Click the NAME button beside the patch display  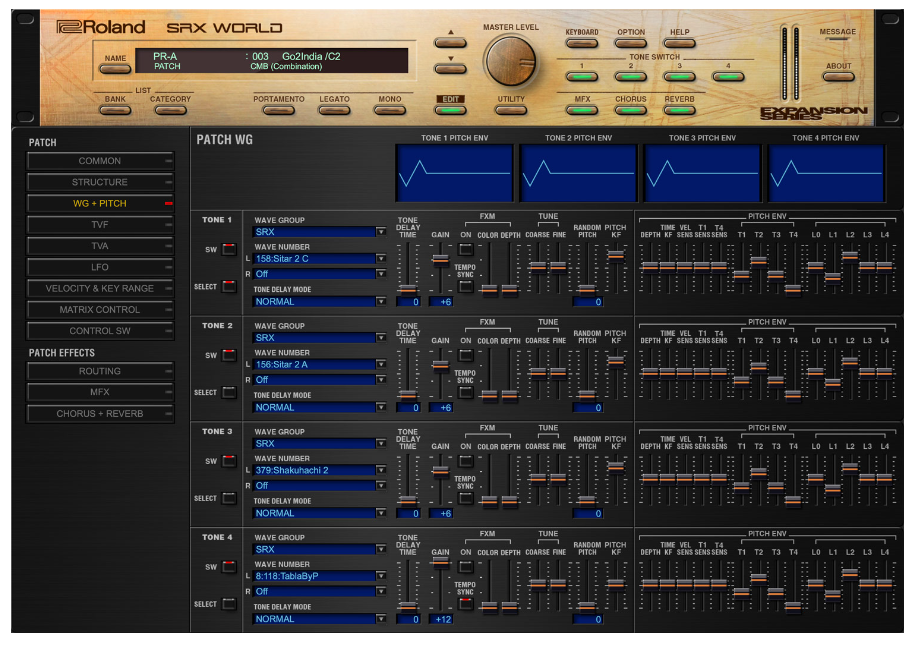[115, 69]
